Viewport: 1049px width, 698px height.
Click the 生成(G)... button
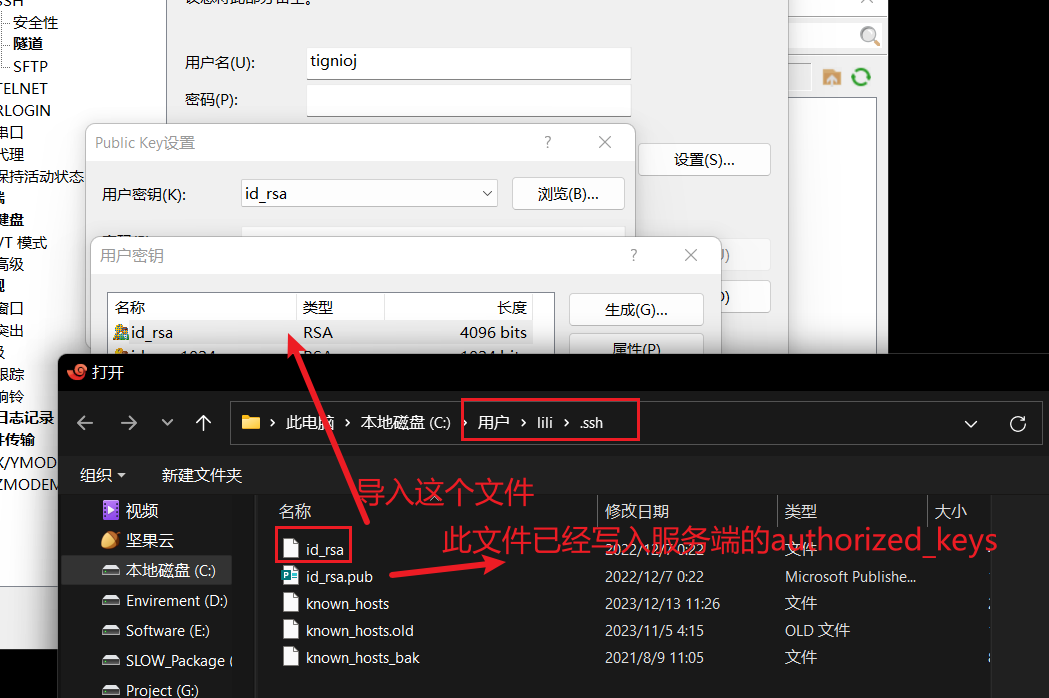click(x=636, y=310)
